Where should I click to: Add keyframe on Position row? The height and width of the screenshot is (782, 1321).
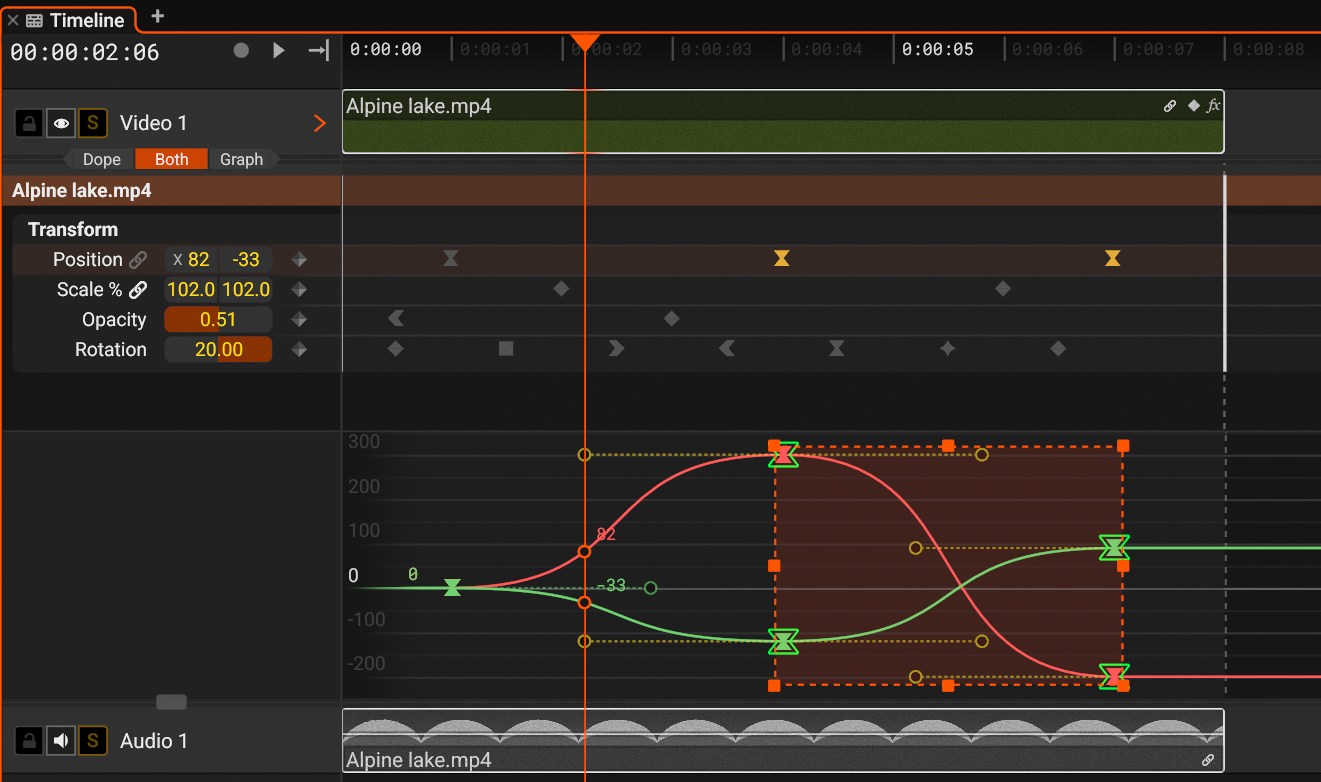click(x=298, y=260)
